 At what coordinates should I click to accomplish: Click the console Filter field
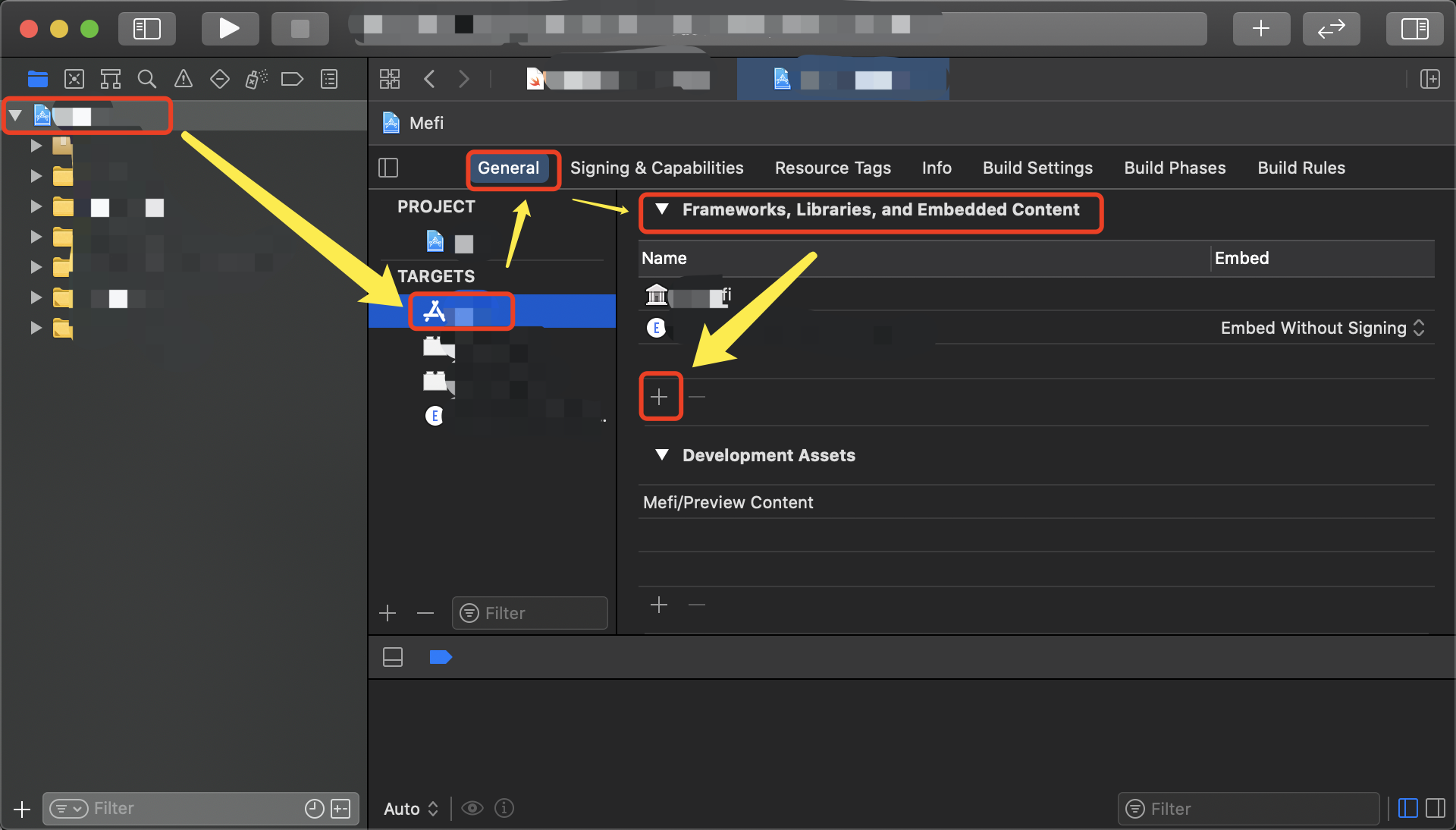[1248, 809]
